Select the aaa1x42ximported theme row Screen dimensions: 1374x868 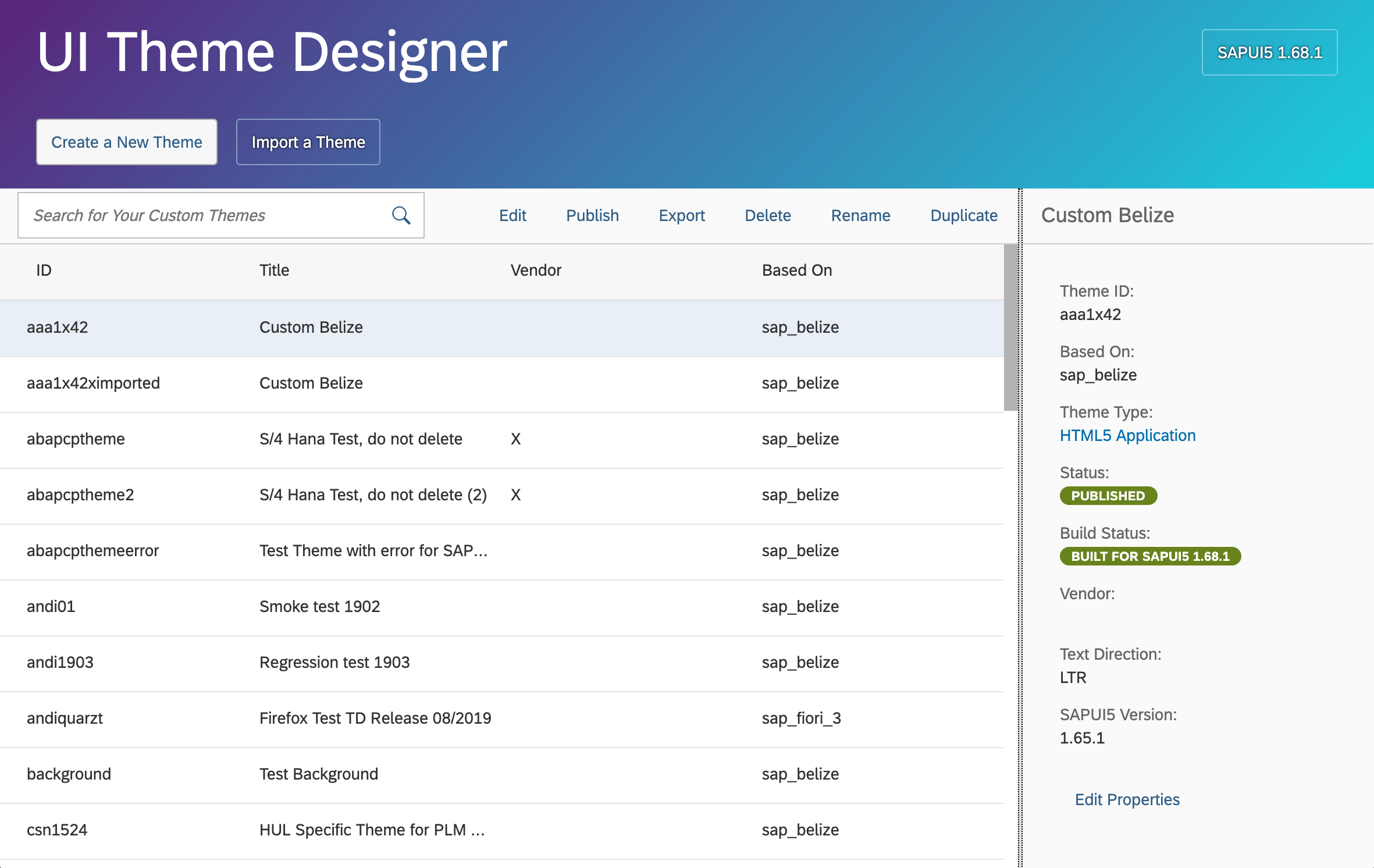click(x=502, y=383)
